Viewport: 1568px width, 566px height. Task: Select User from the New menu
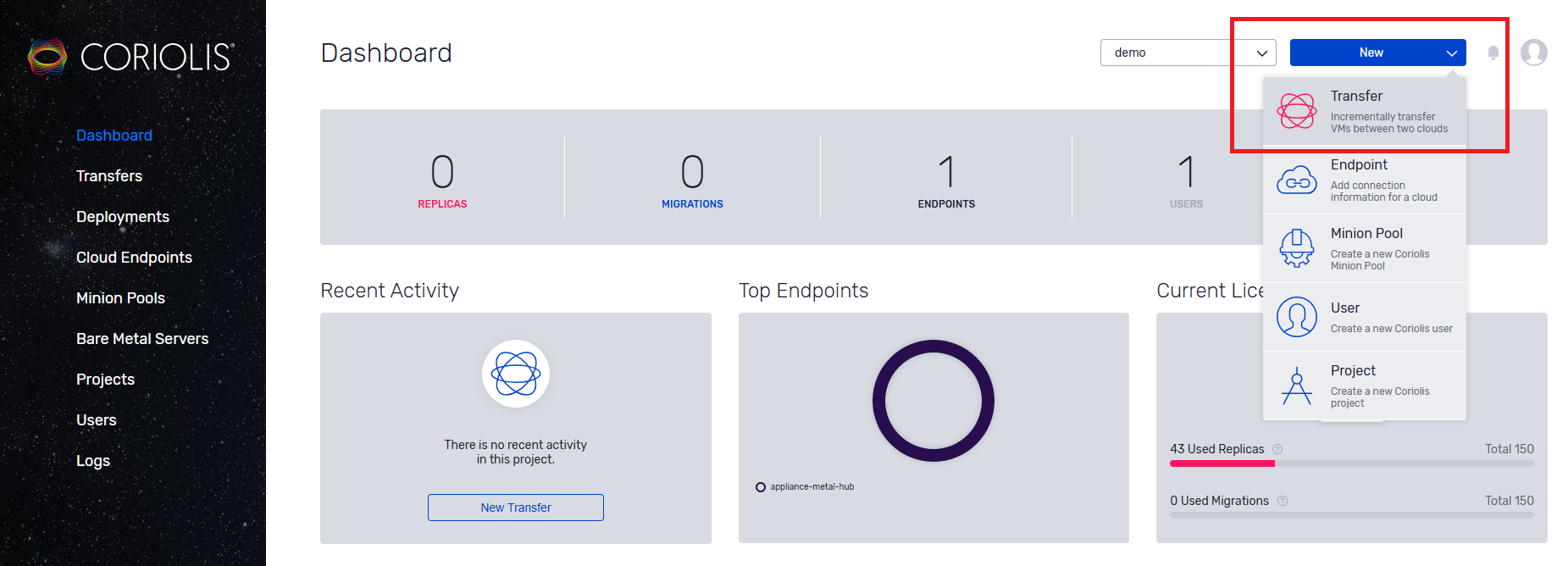1365,317
